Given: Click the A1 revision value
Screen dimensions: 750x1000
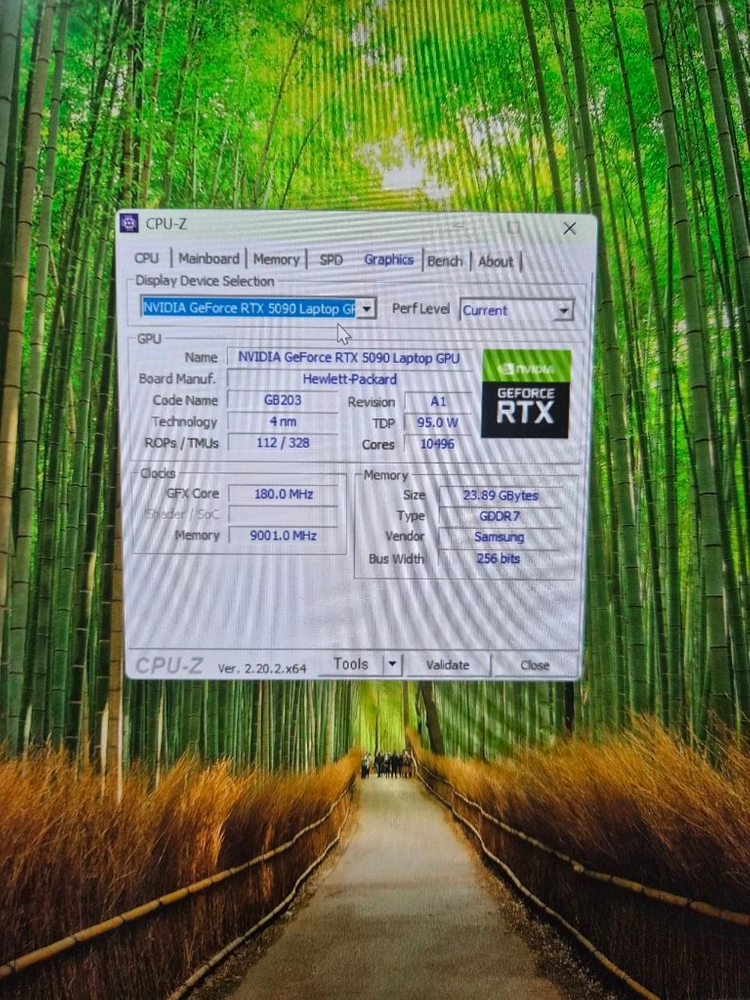Looking at the screenshot, I should tap(438, 402).
